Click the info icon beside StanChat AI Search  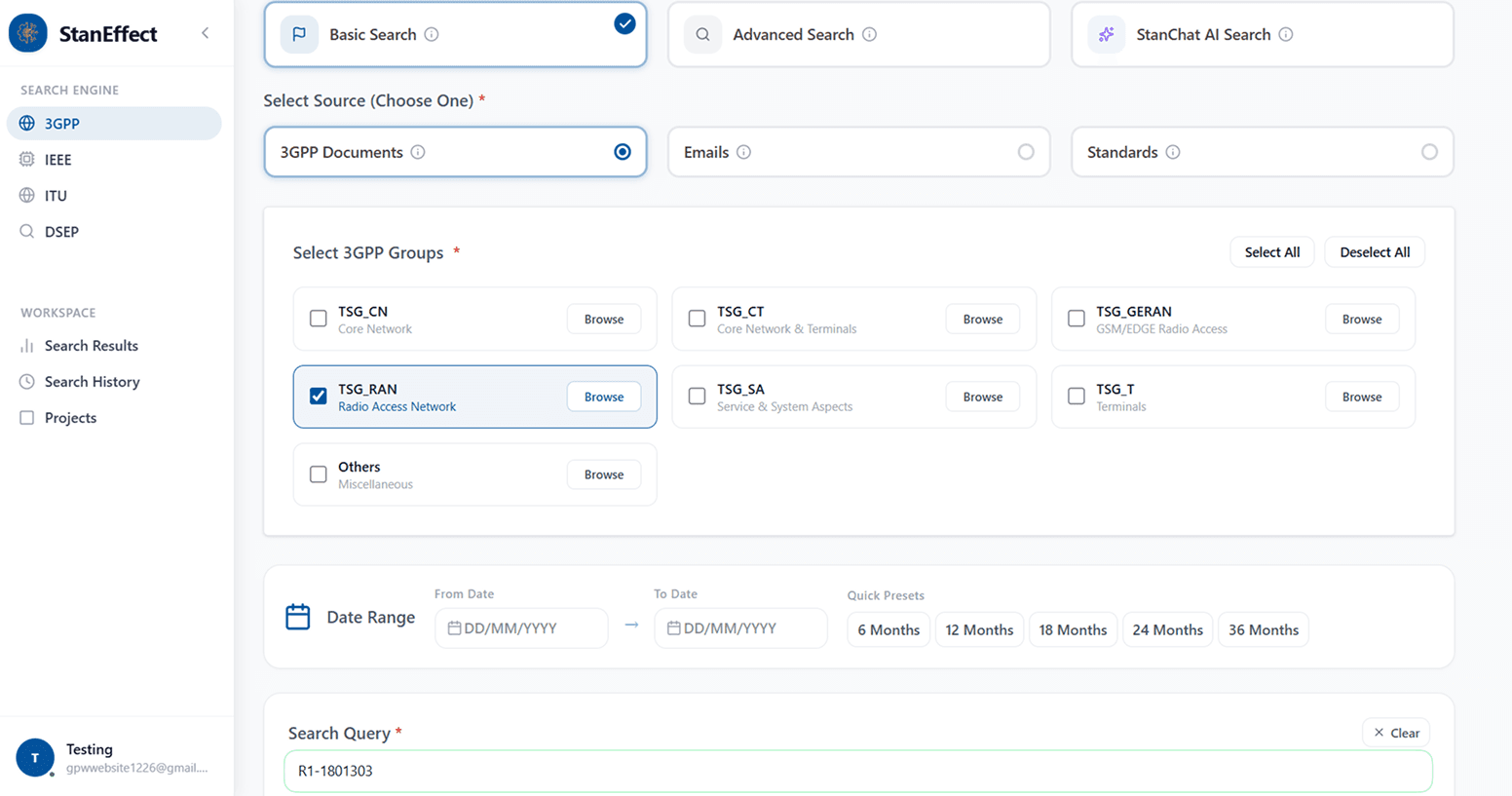click(1286, 34)
